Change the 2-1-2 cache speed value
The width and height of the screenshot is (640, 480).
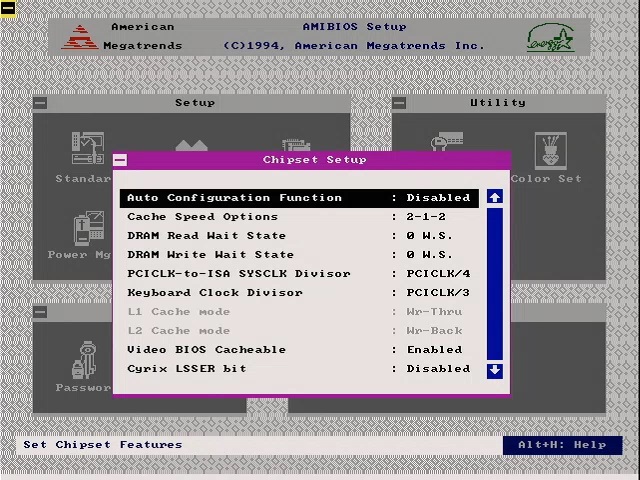pos(426,217)
